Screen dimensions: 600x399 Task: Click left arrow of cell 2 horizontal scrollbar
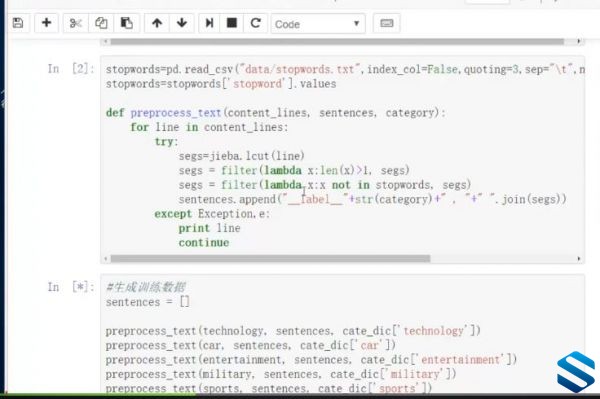coord(106,259)
